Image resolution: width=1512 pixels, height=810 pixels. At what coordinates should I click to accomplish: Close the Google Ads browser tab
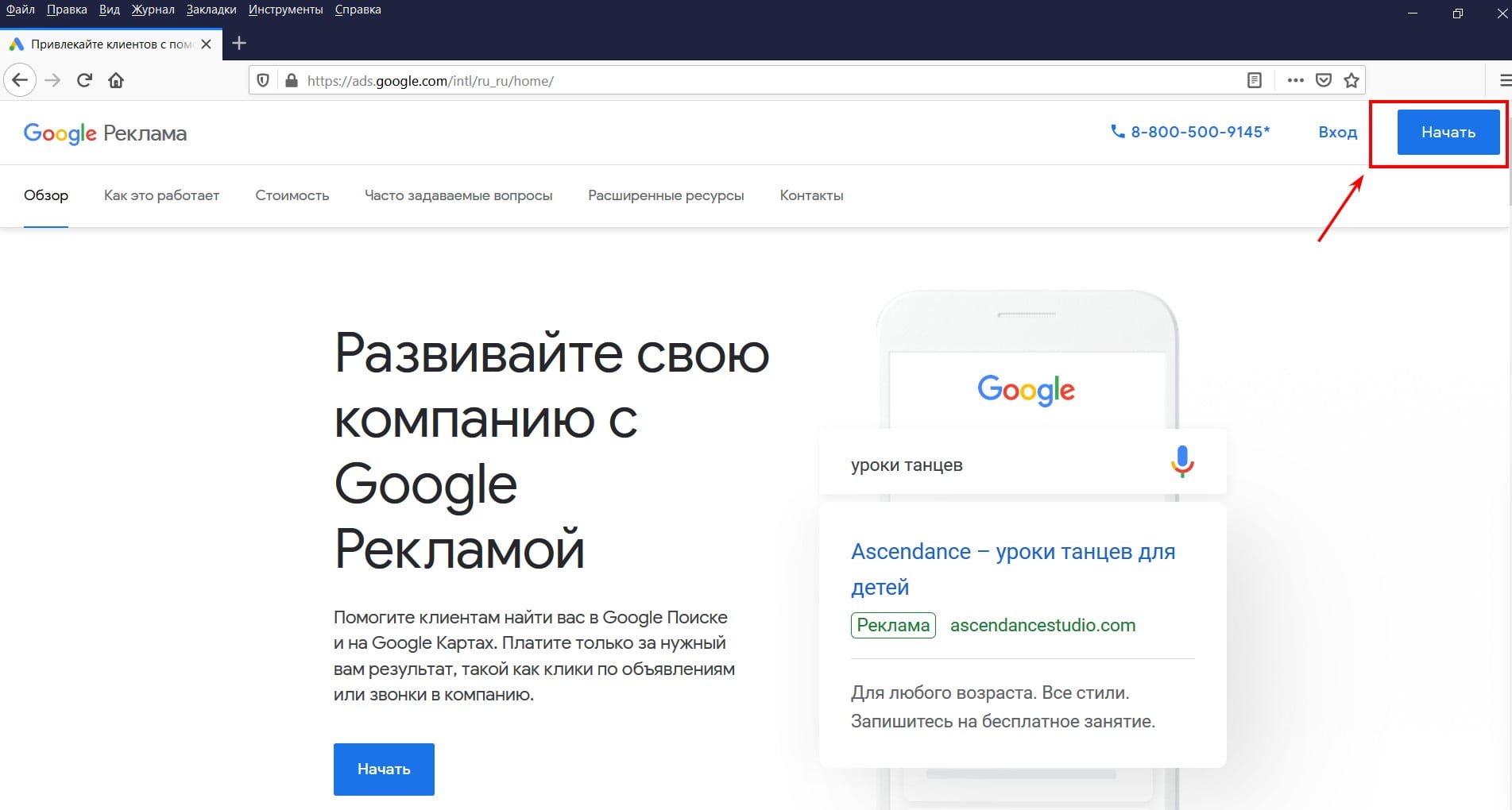207,44
